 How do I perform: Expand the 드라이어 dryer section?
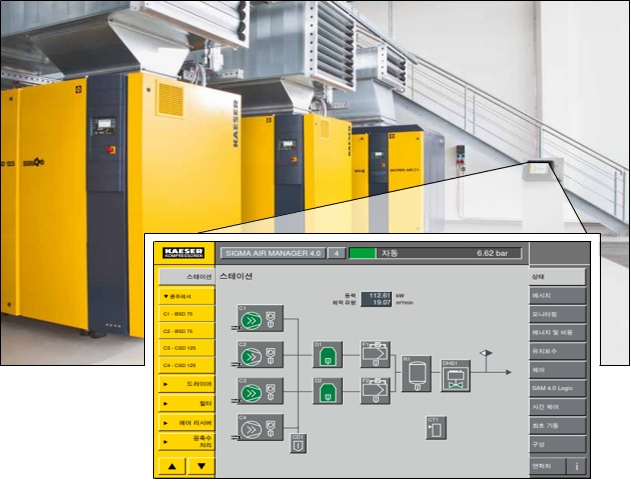point(187,384)
